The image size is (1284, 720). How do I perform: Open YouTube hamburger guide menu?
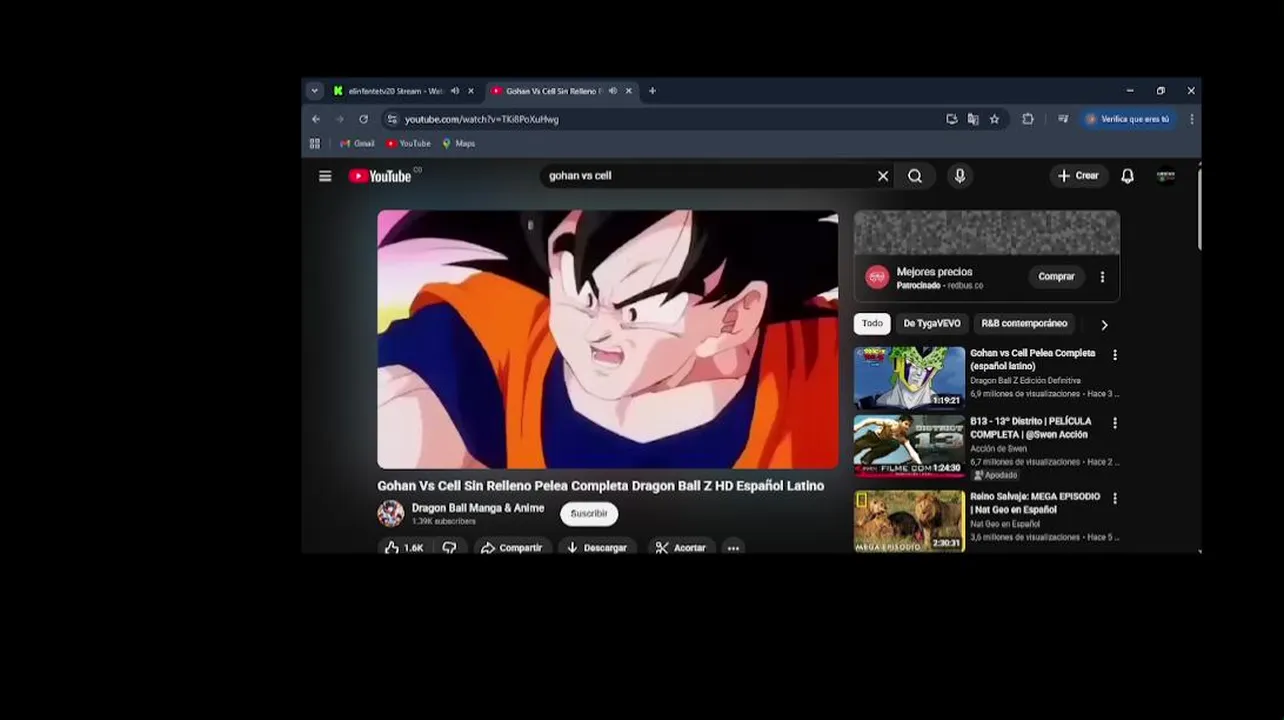[325, 176]
